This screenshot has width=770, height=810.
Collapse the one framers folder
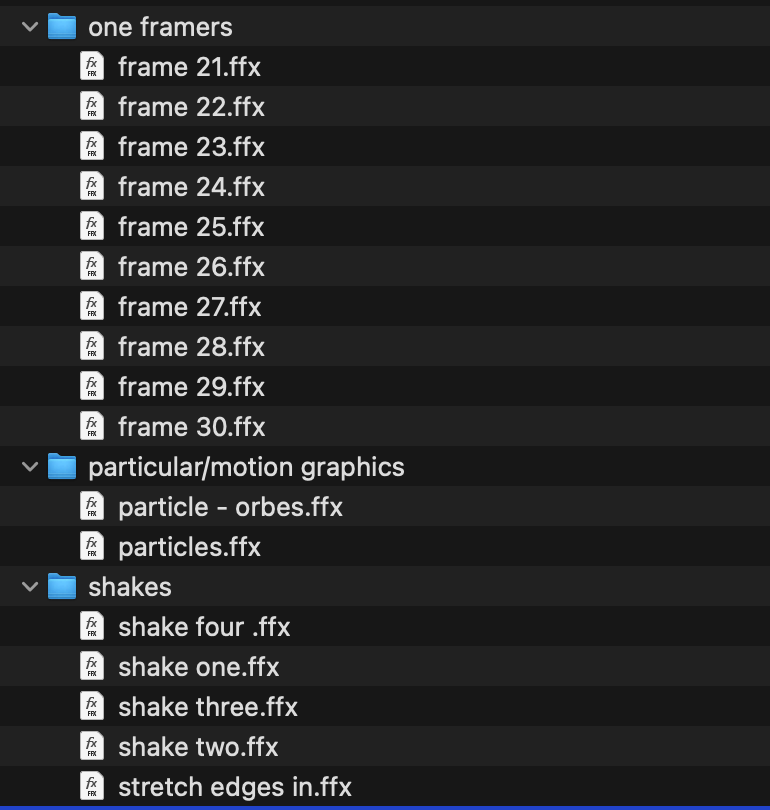[28, 27]
